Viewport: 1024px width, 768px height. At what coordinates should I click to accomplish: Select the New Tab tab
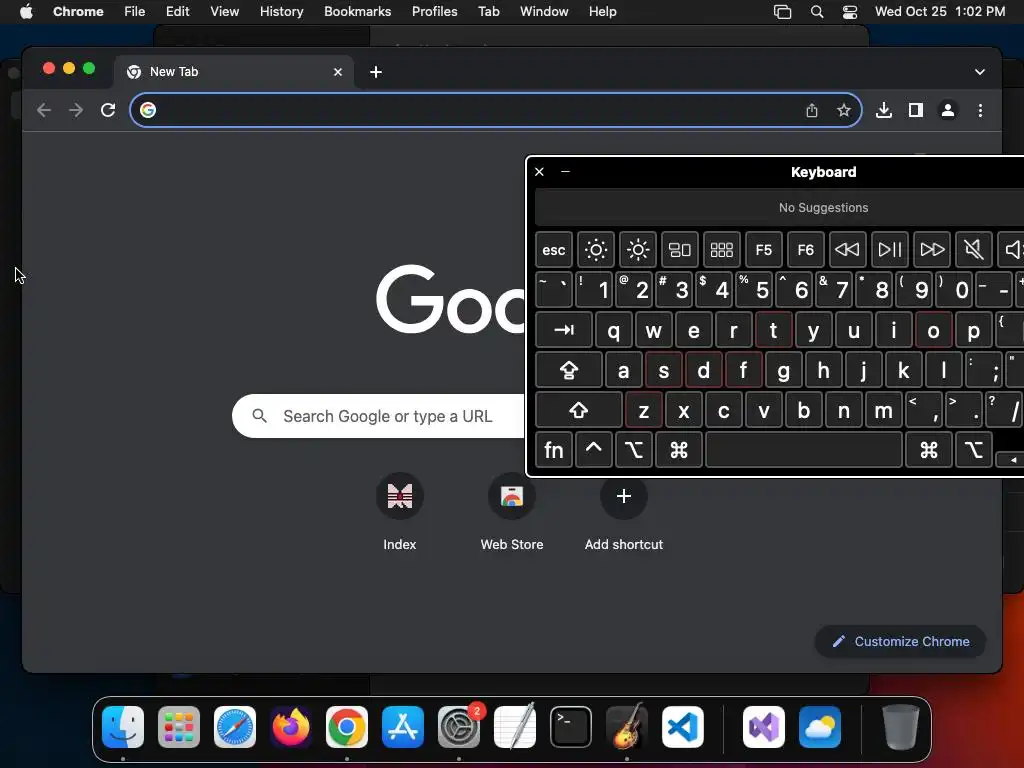pos(234,72)
